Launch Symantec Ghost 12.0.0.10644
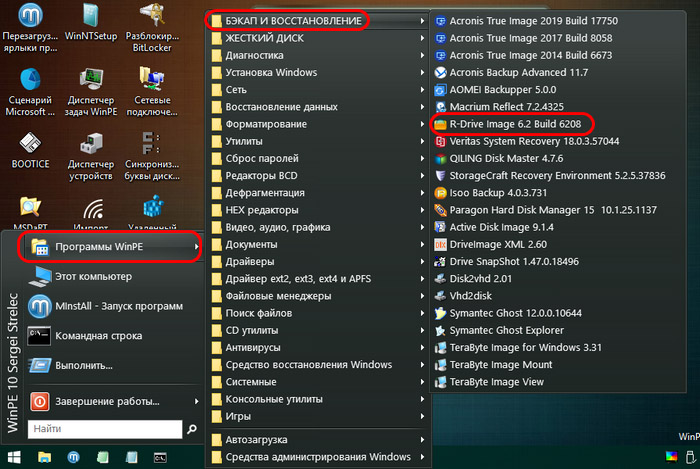700x469 pixels. [508, 313]
